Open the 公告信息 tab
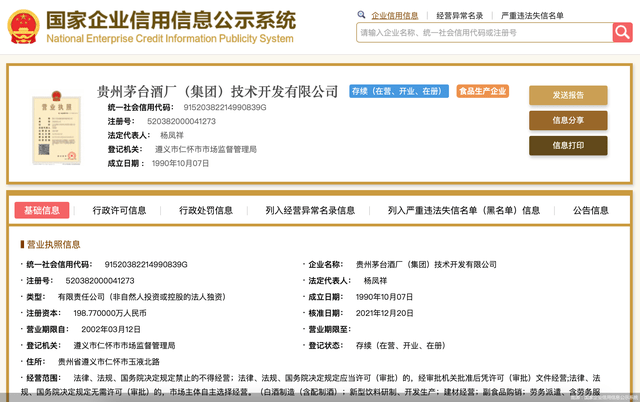Viewport: 640px width, 402px height. pyautogui.click(x=590, y=210)
